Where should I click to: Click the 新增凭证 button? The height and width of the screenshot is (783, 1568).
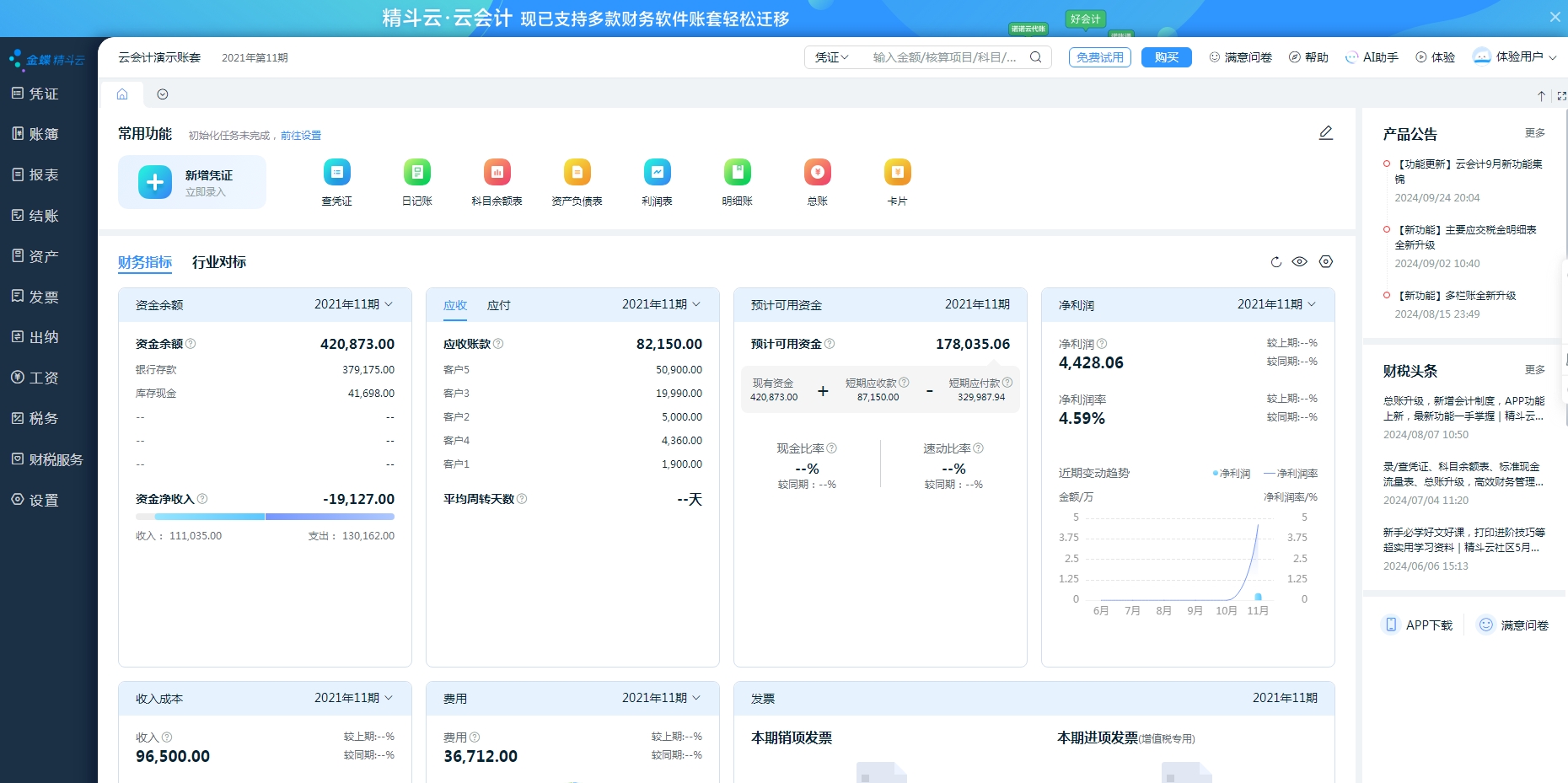(x=192, y=181)
